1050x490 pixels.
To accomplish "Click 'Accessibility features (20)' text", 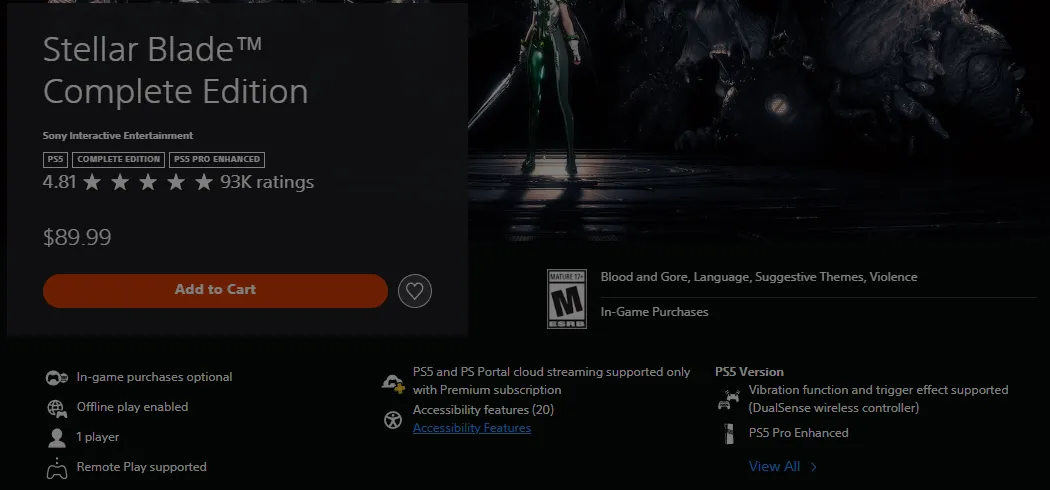I will 483,410.
